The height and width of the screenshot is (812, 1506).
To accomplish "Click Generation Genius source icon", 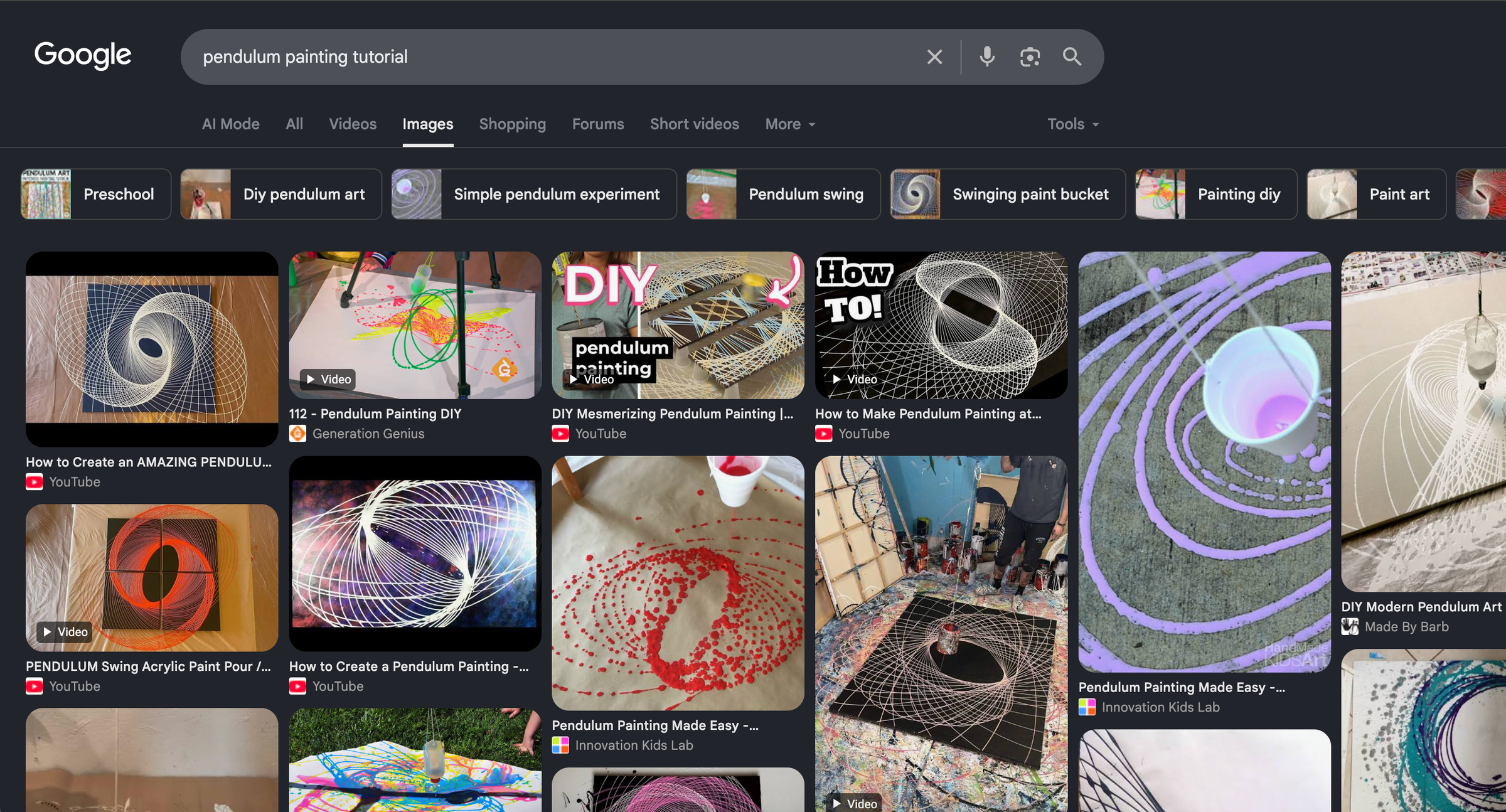I will (x=297, y=434).
